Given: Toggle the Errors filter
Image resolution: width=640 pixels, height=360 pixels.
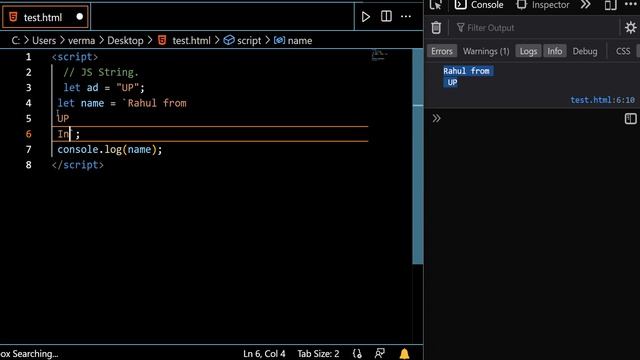Looking at the screenshot, I should point(442,51).
